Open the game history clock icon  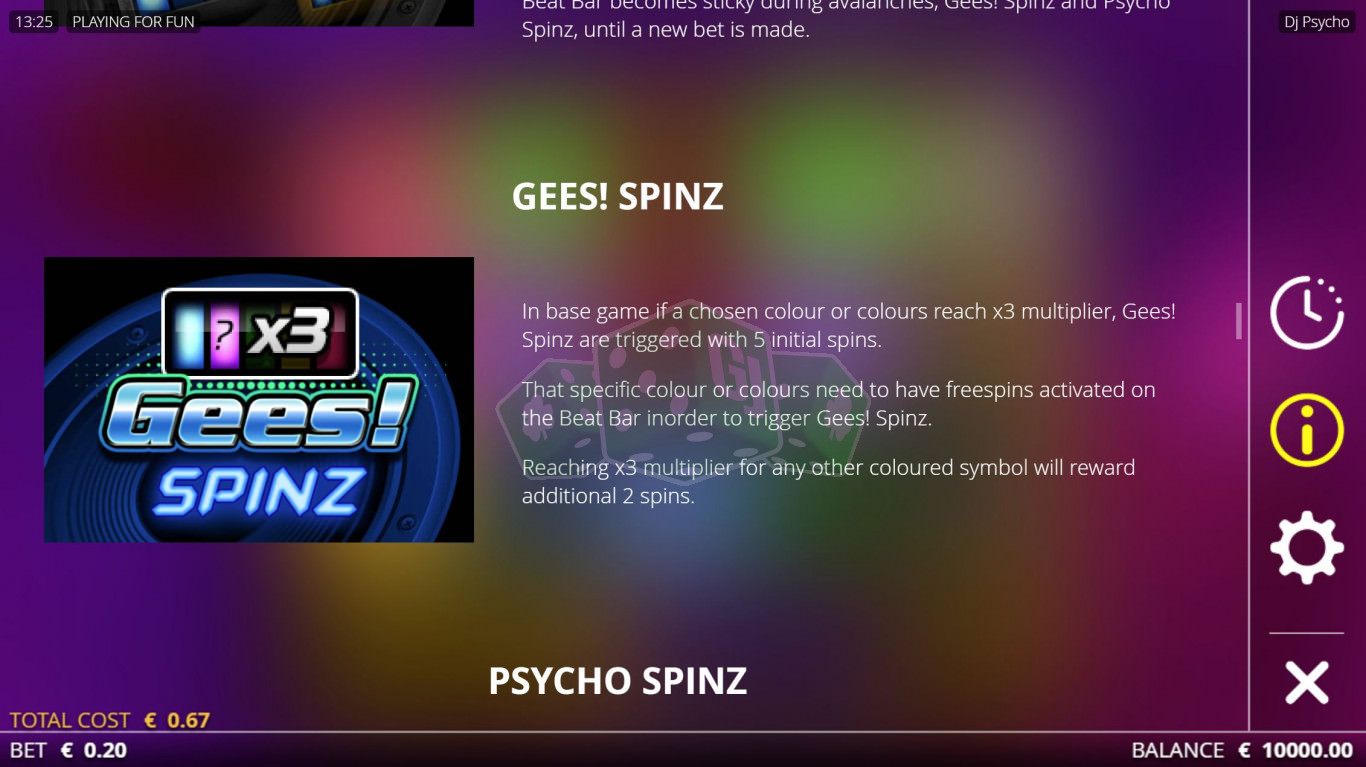(1307, 312)
